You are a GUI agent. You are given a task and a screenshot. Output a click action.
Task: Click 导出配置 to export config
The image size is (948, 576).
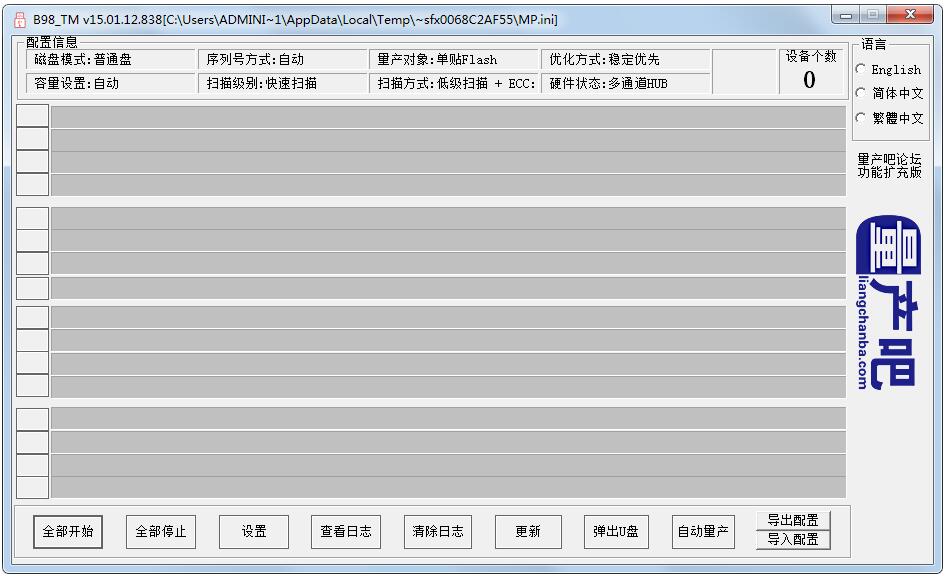click(x=793, y=520)
